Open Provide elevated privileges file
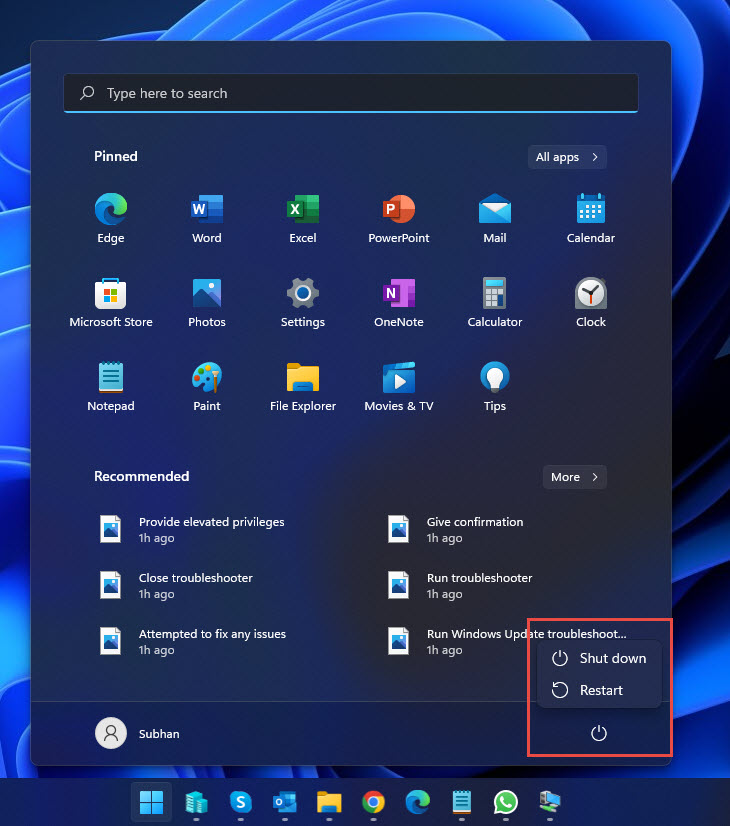 pyautogui.click(x=192, y=529)
